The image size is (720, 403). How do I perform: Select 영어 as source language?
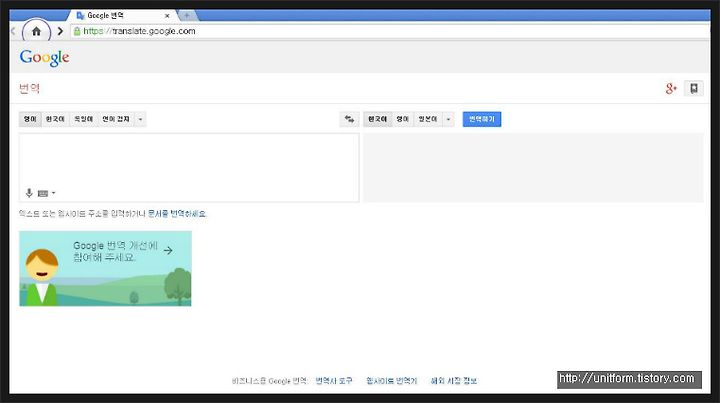(30, 119)
